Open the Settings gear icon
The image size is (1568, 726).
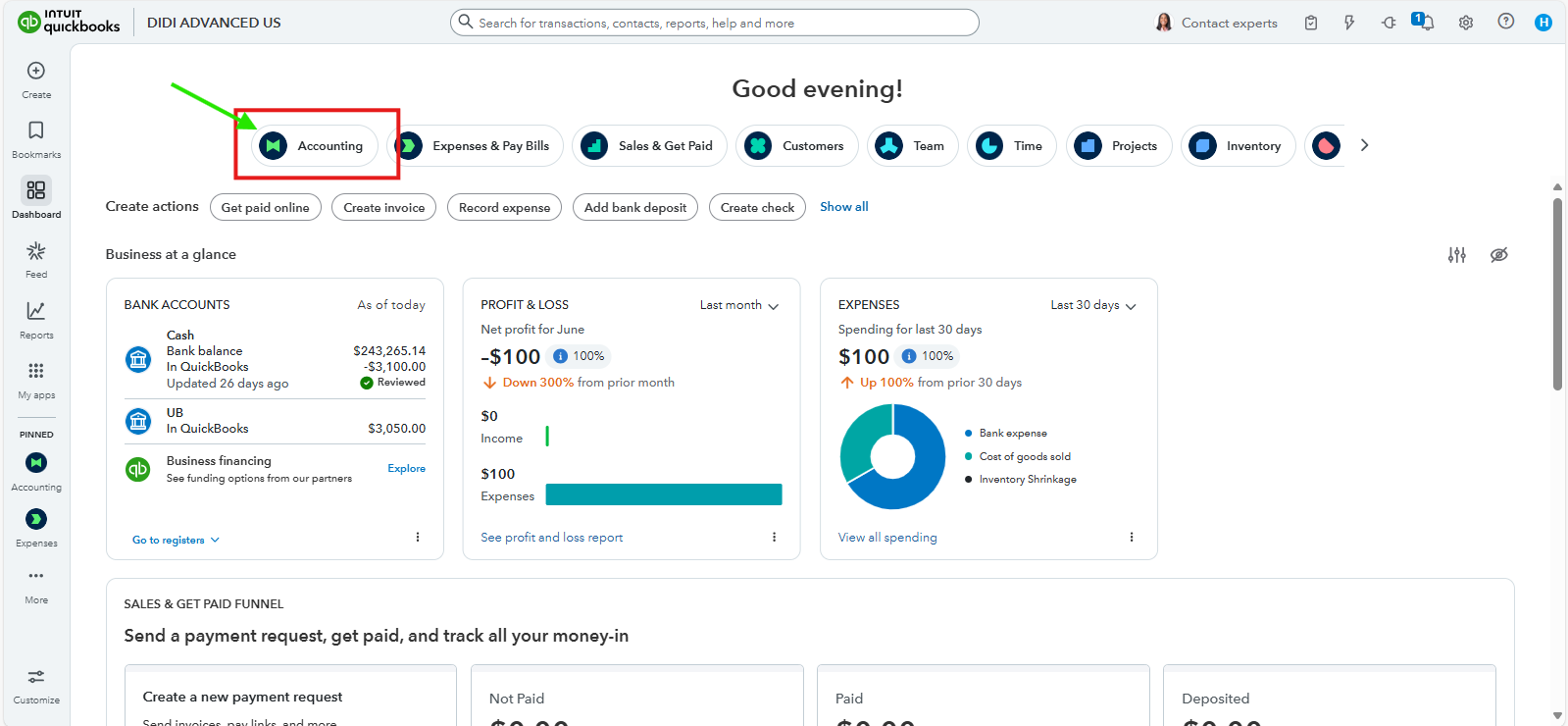click(1466, 23)
